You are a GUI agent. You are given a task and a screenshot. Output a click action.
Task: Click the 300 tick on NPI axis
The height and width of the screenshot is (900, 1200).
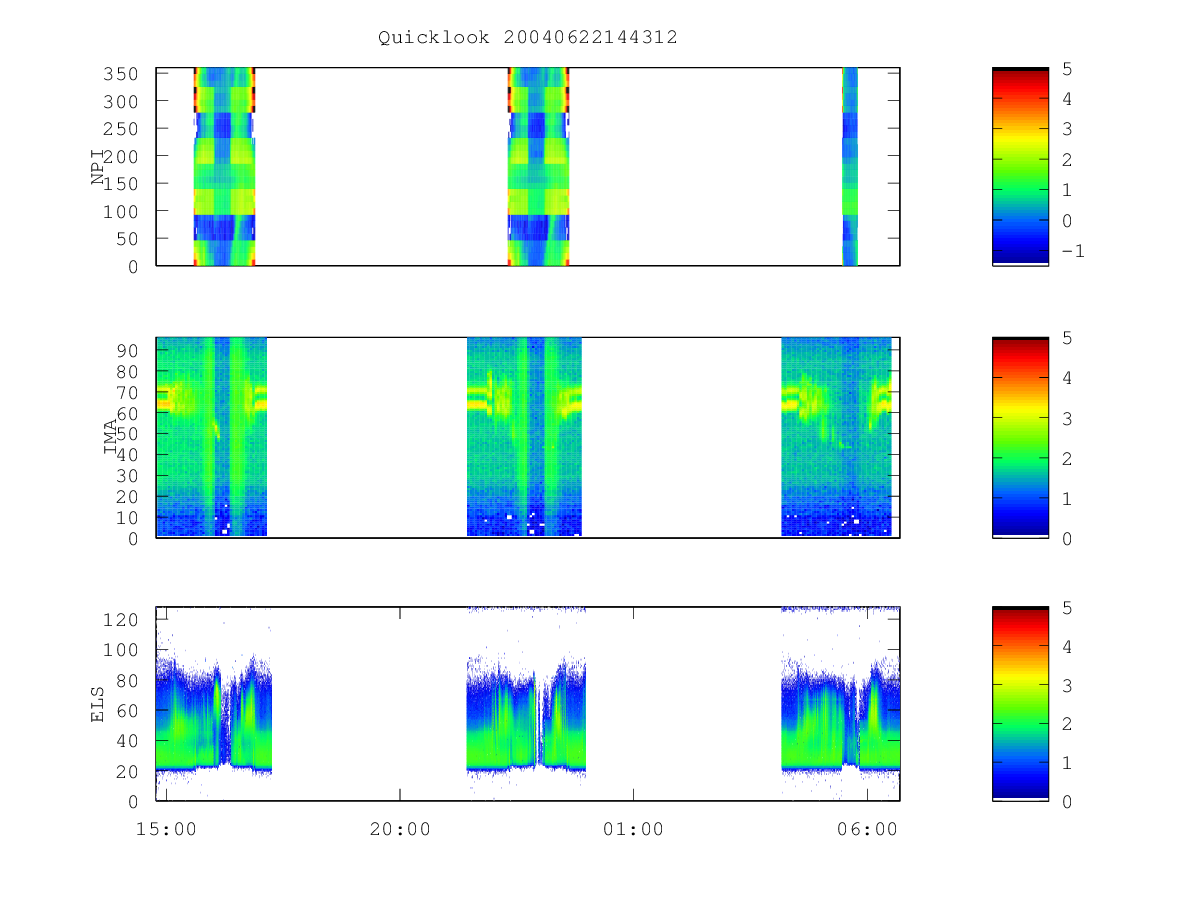[x=123, y=101]
